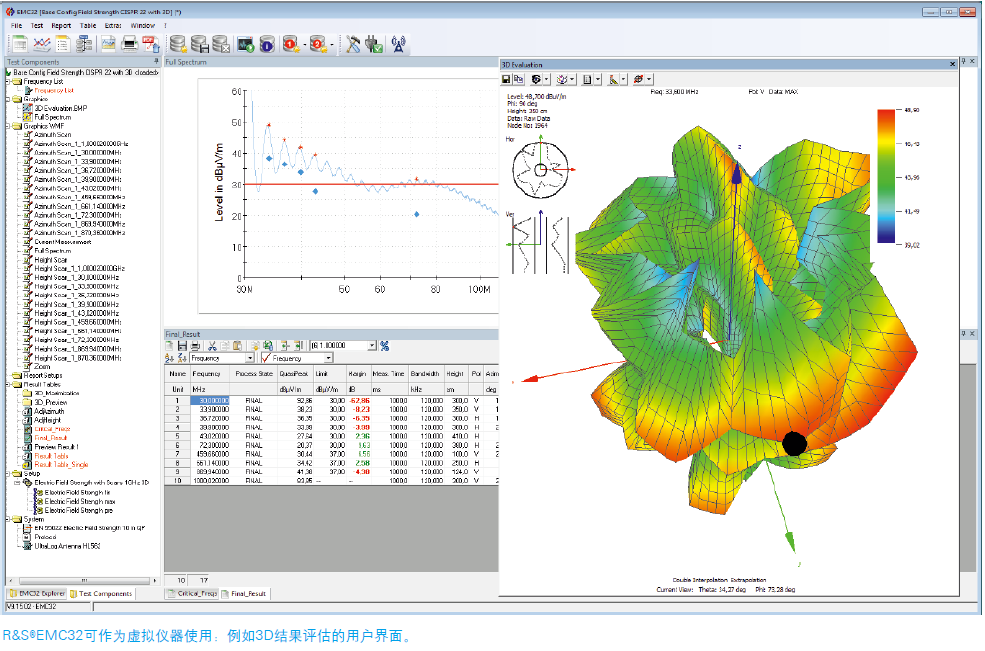The height and width of the screenshot is (651, 985).
Task: Open the Window menu
Action: 143,26
